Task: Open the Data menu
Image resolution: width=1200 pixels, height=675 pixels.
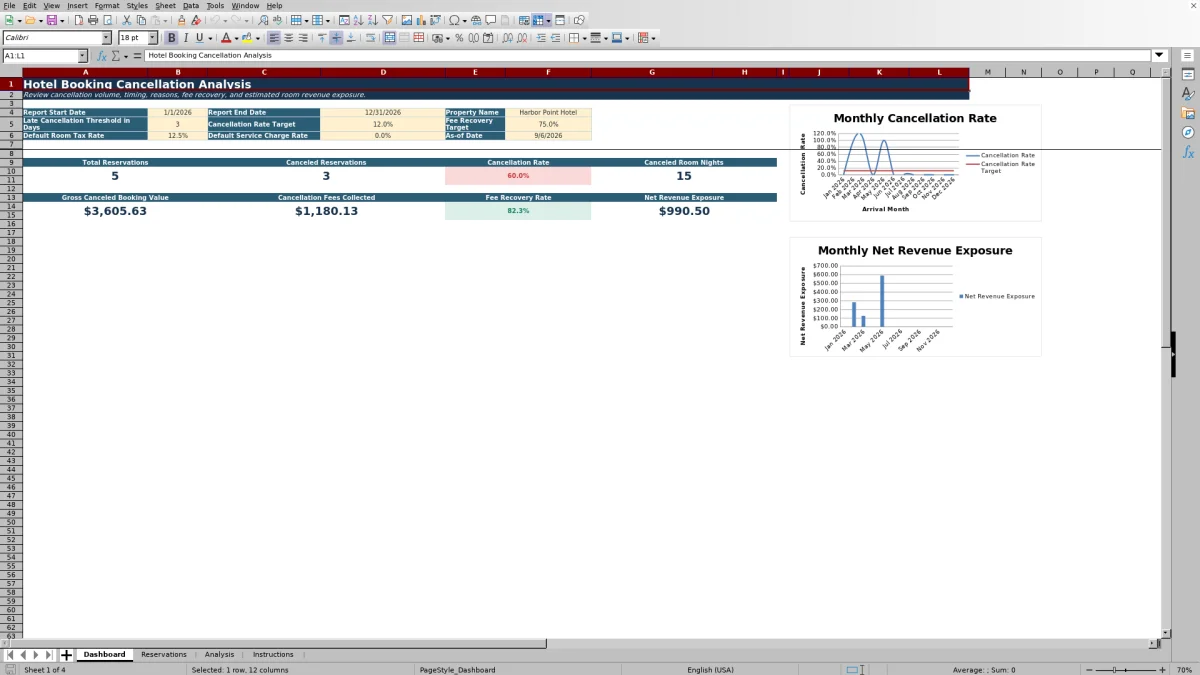Action: tap(190, 5)
